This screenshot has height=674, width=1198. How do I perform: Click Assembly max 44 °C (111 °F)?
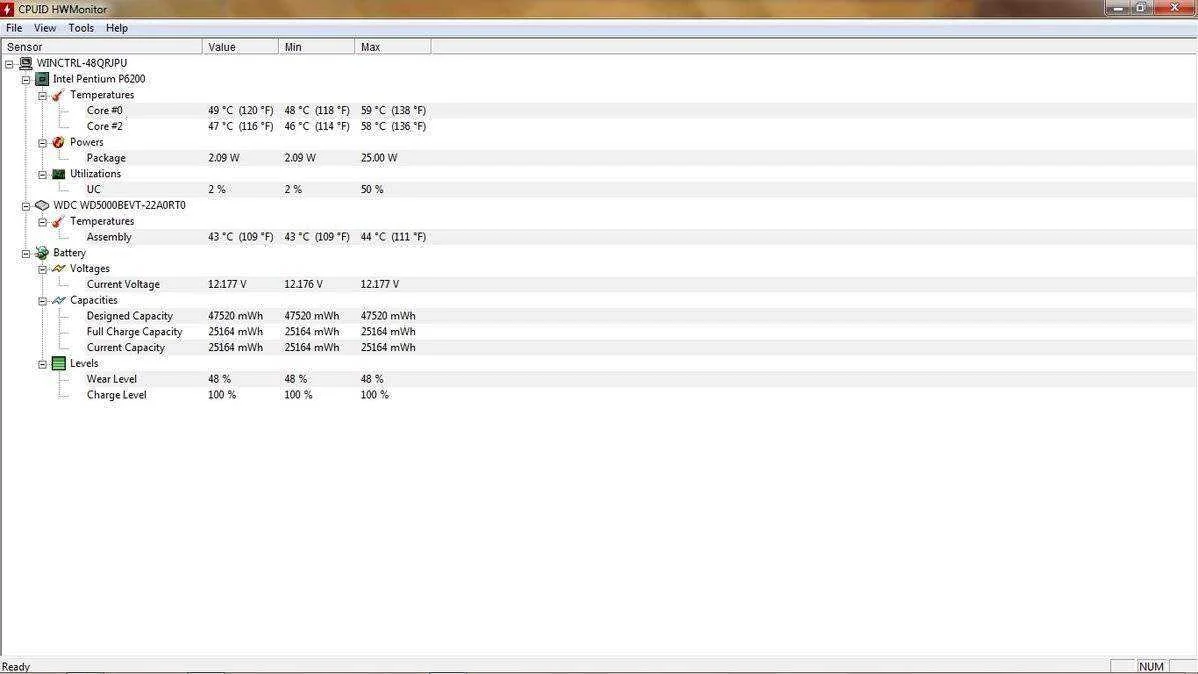[393, 237]
